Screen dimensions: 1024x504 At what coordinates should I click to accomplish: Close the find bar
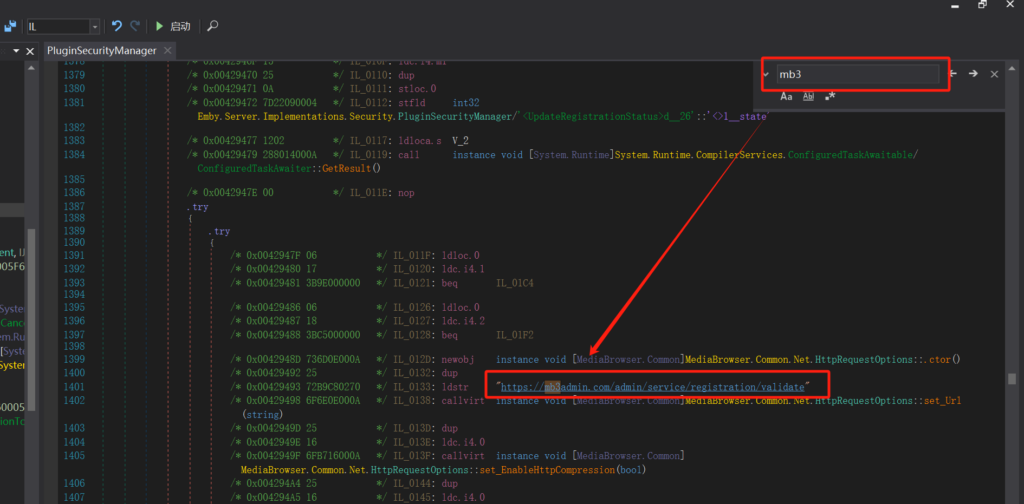(x=994, y=74)
